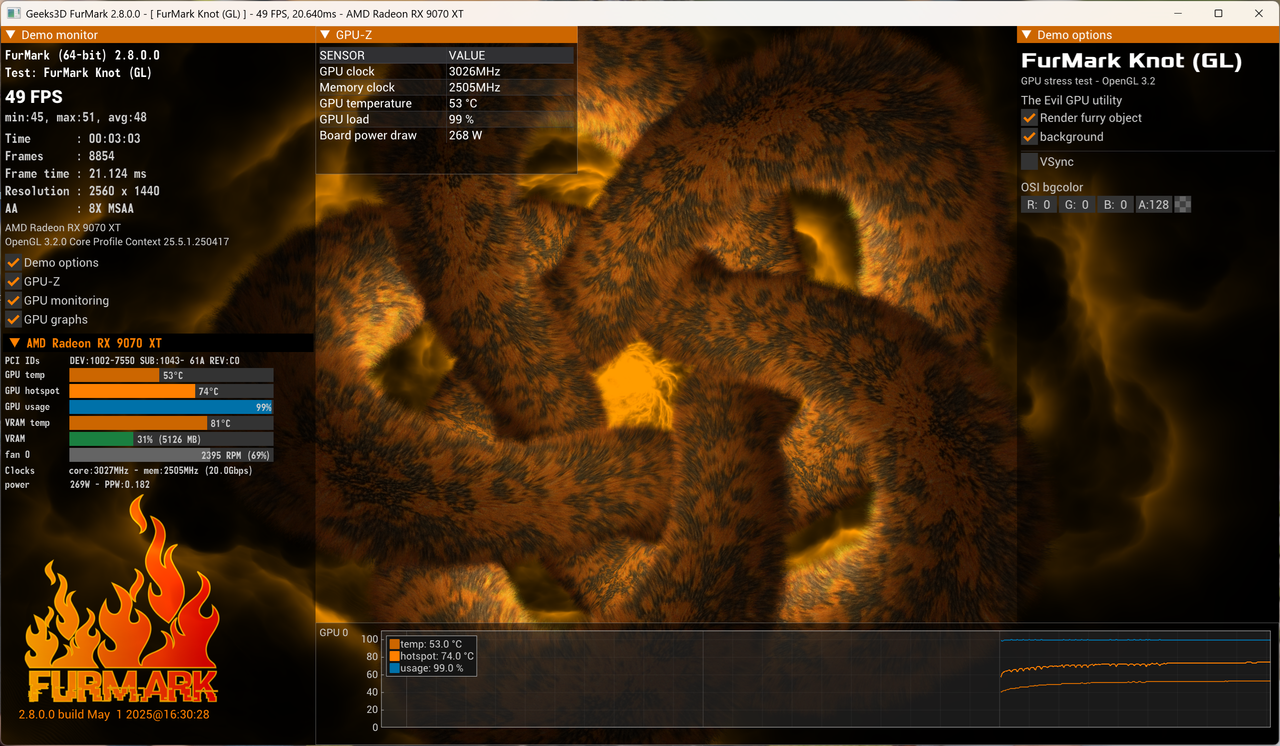Select the GPU load row
The width and height of the screenshot is (1280, 746).
[446, 120]
